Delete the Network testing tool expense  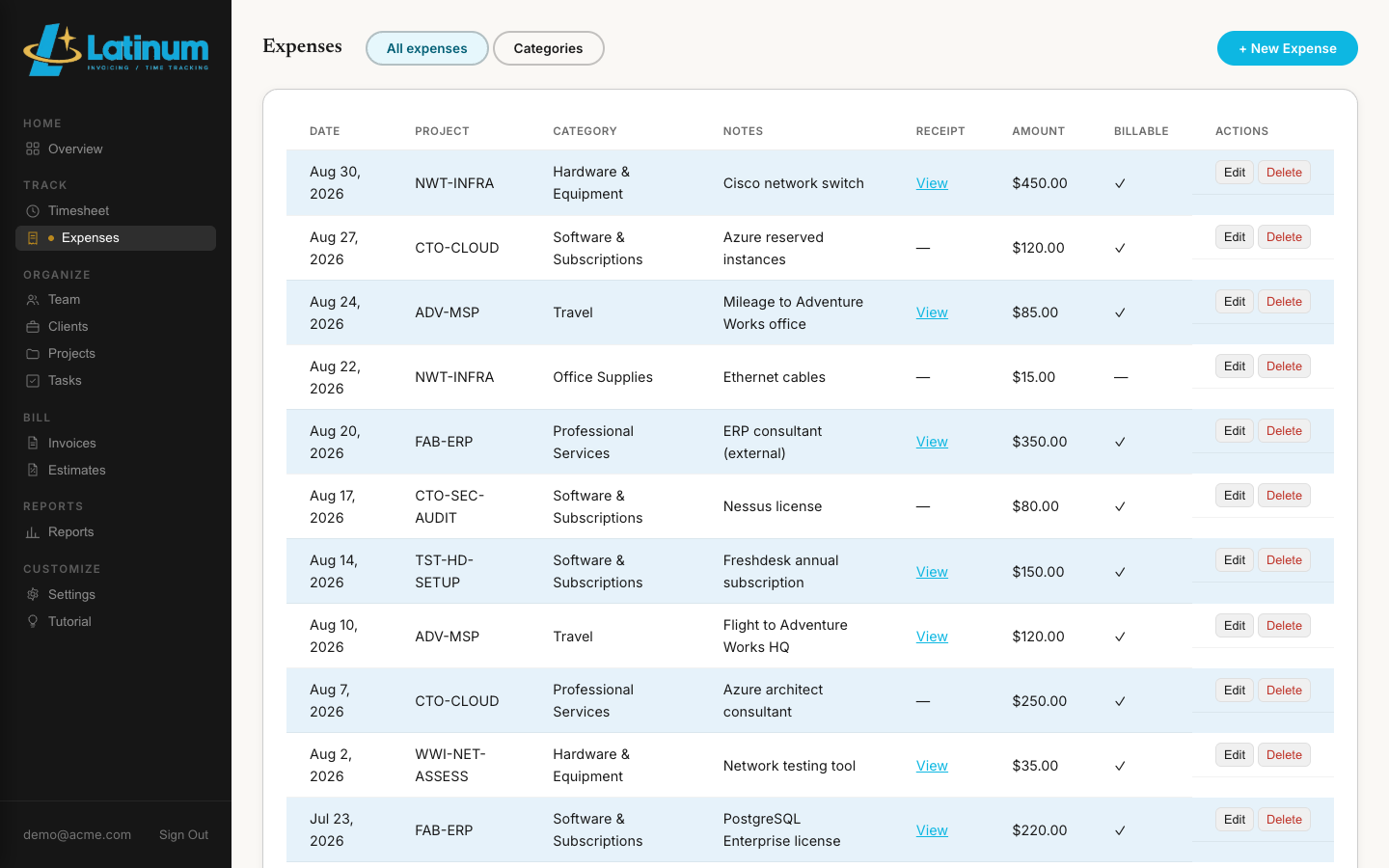point(1284,755)
